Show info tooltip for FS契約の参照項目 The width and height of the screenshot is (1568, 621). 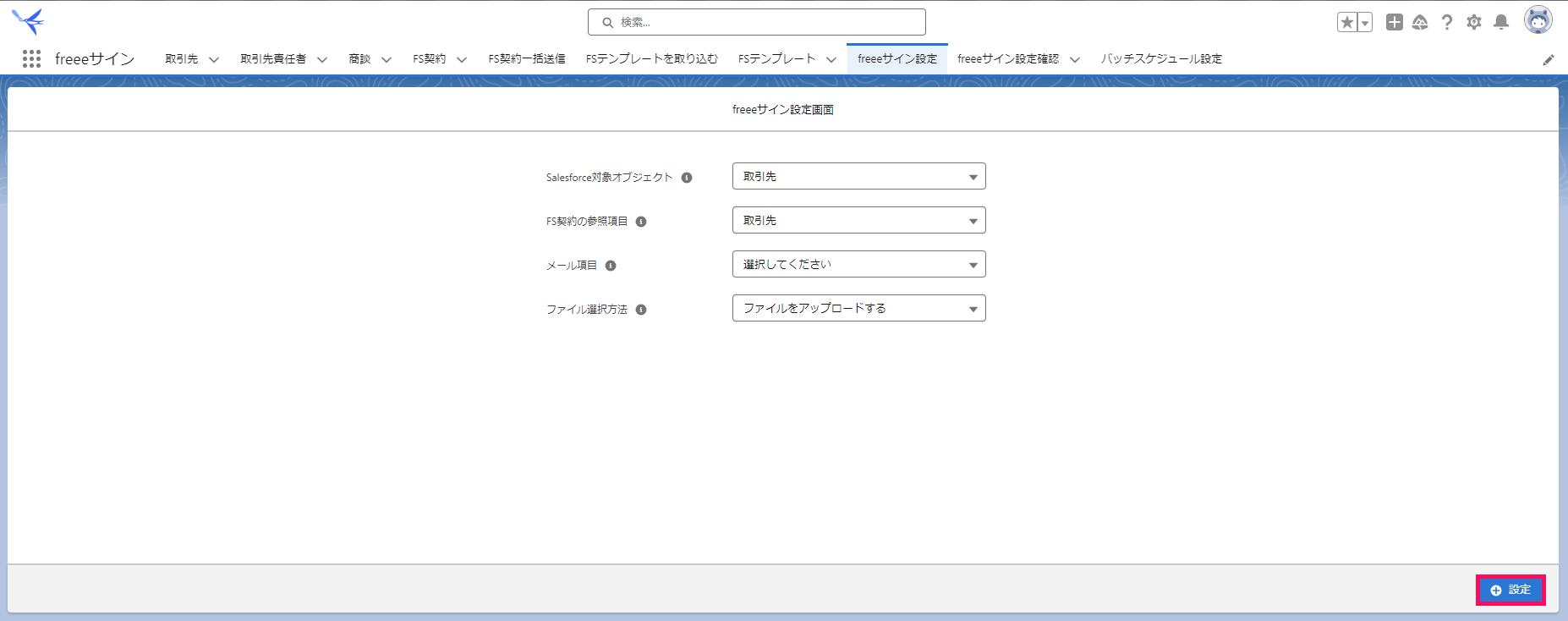(x=641, y=222)
